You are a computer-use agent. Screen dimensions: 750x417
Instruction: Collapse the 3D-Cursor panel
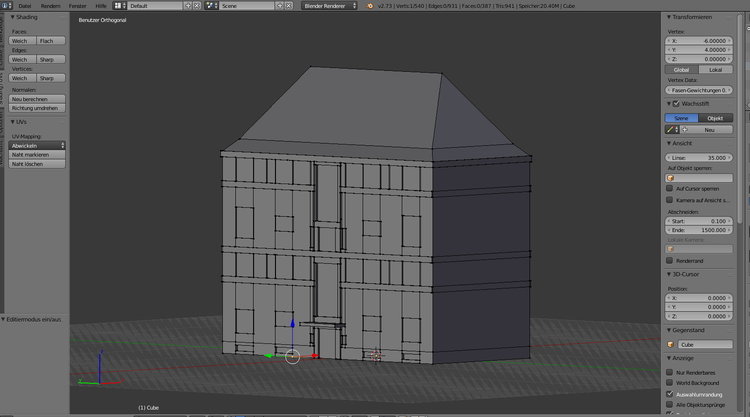click(669, 274)
